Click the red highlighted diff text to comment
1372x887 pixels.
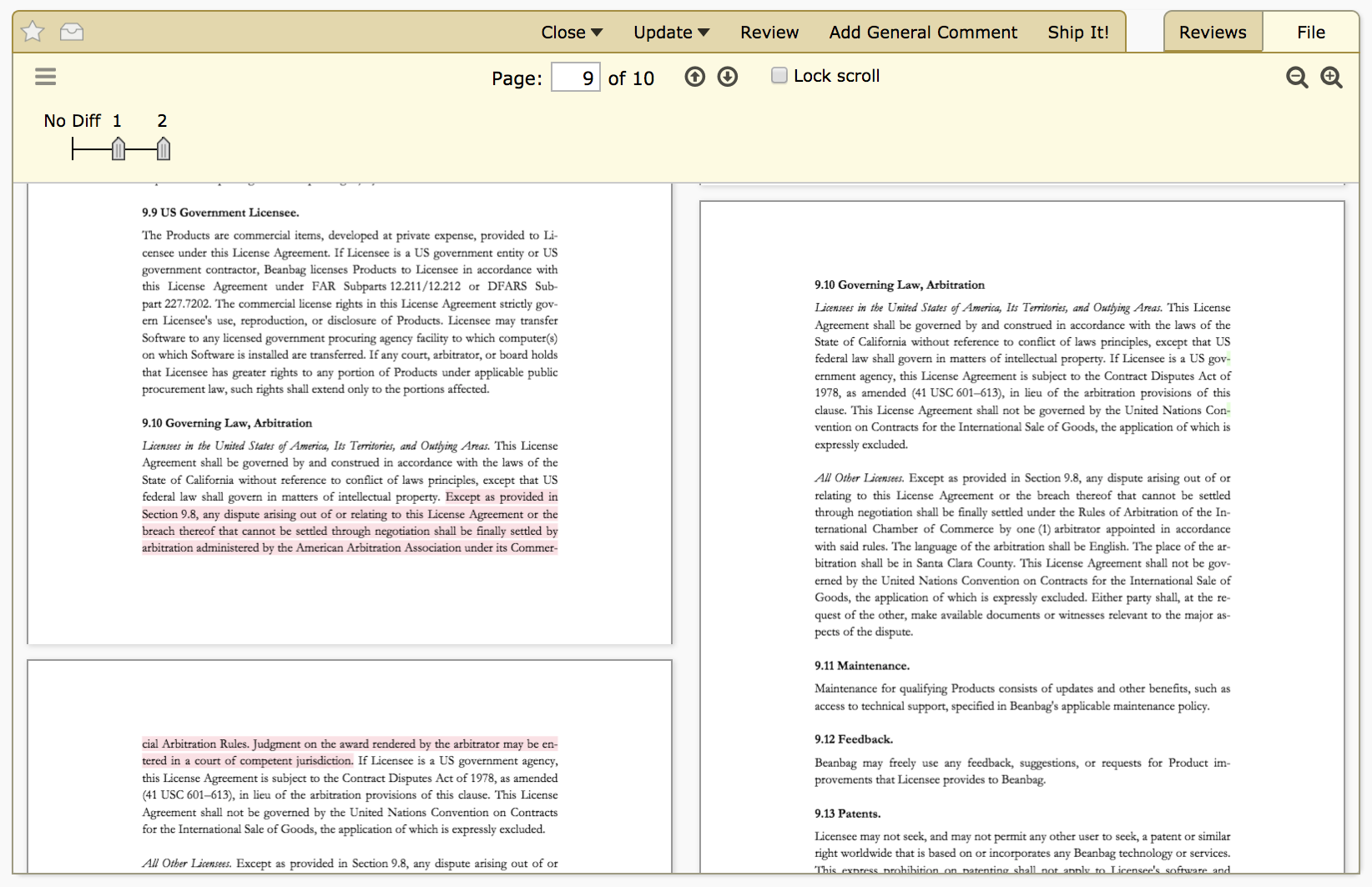coord(350,522)
